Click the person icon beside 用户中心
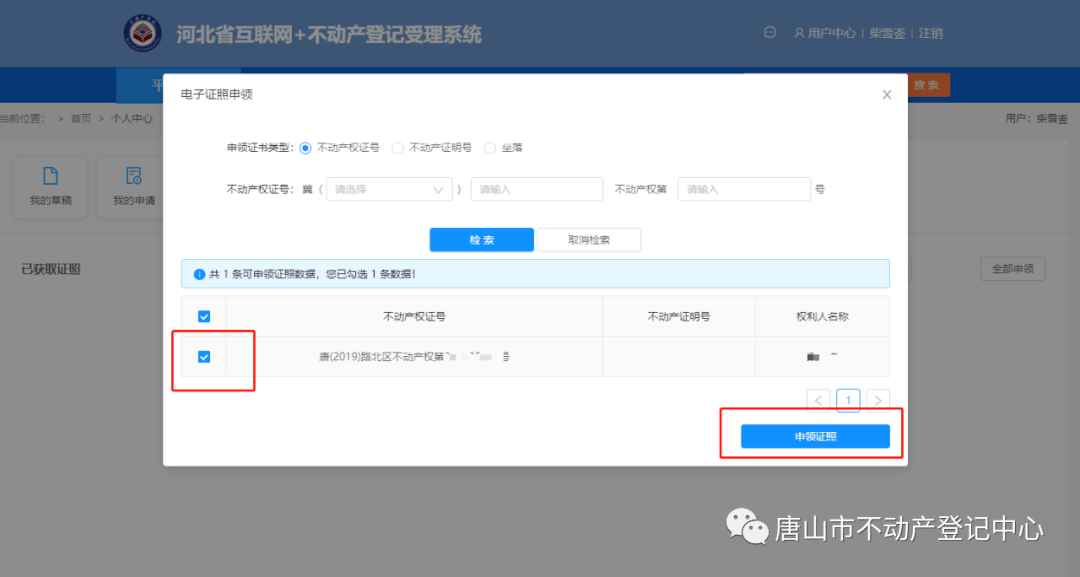The height and width of the screenshot is (577, 1080). pyautogui.click(x=797, y=33)
